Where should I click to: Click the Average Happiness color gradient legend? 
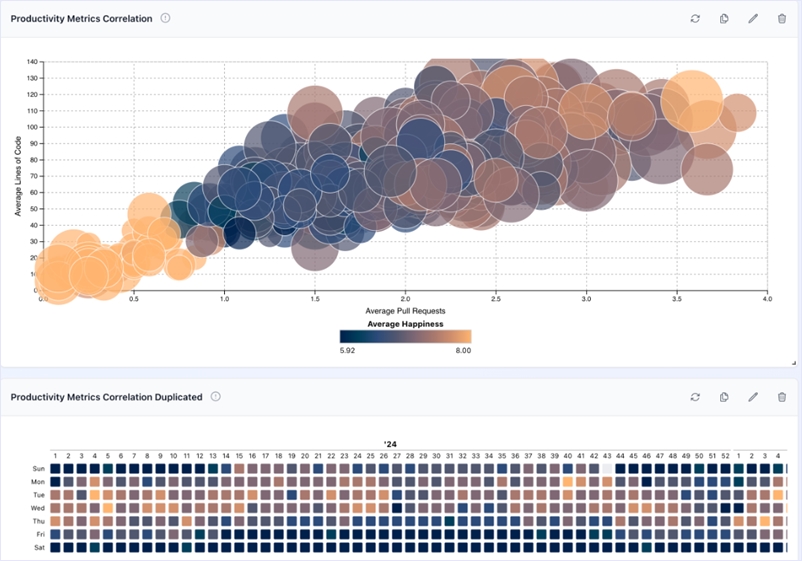405,336
